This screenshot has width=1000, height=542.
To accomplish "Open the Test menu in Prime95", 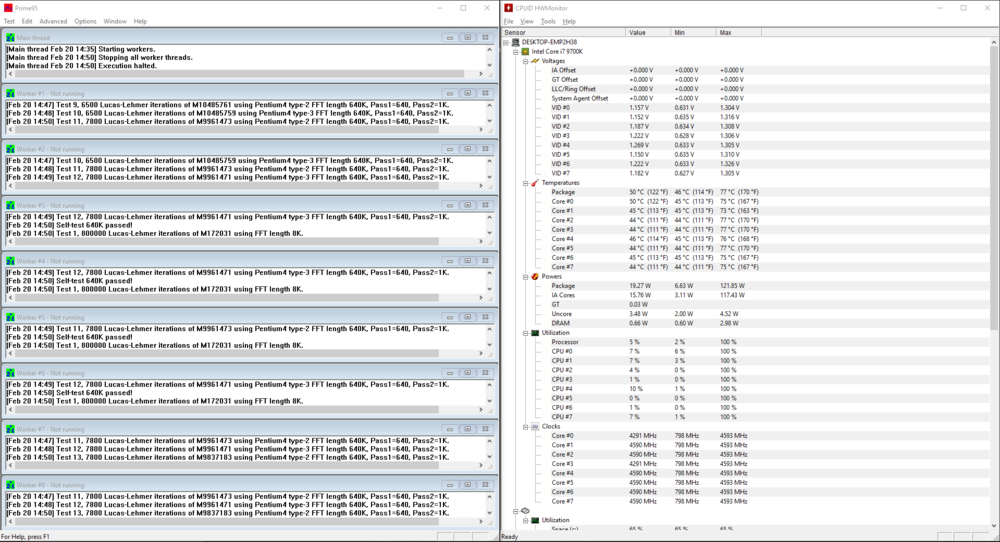I will coord(9,21).
